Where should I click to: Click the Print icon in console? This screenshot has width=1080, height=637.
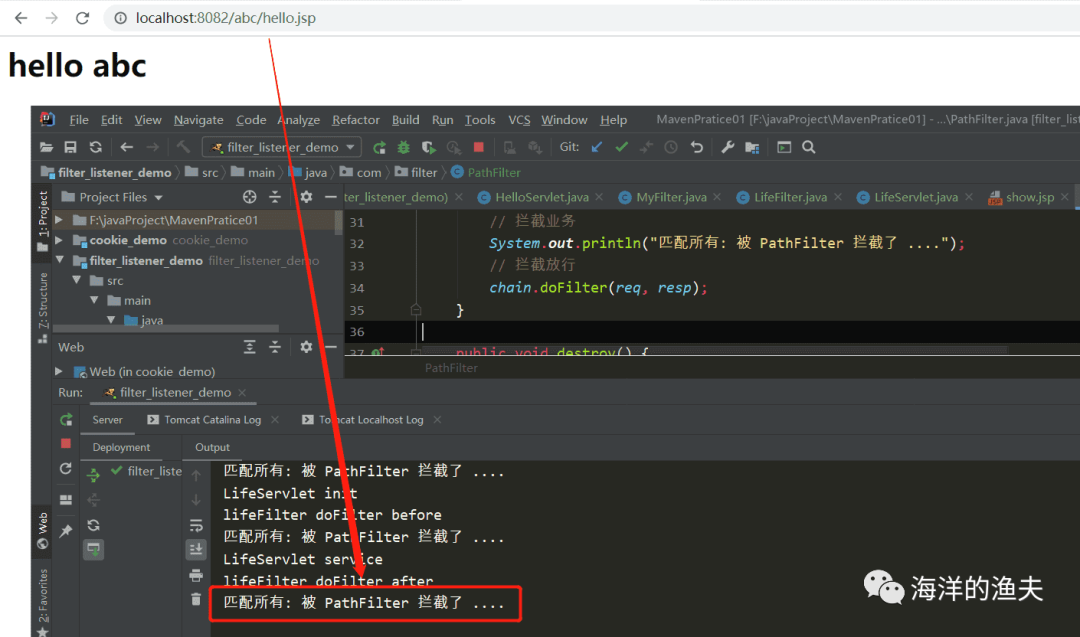[196, 575]
